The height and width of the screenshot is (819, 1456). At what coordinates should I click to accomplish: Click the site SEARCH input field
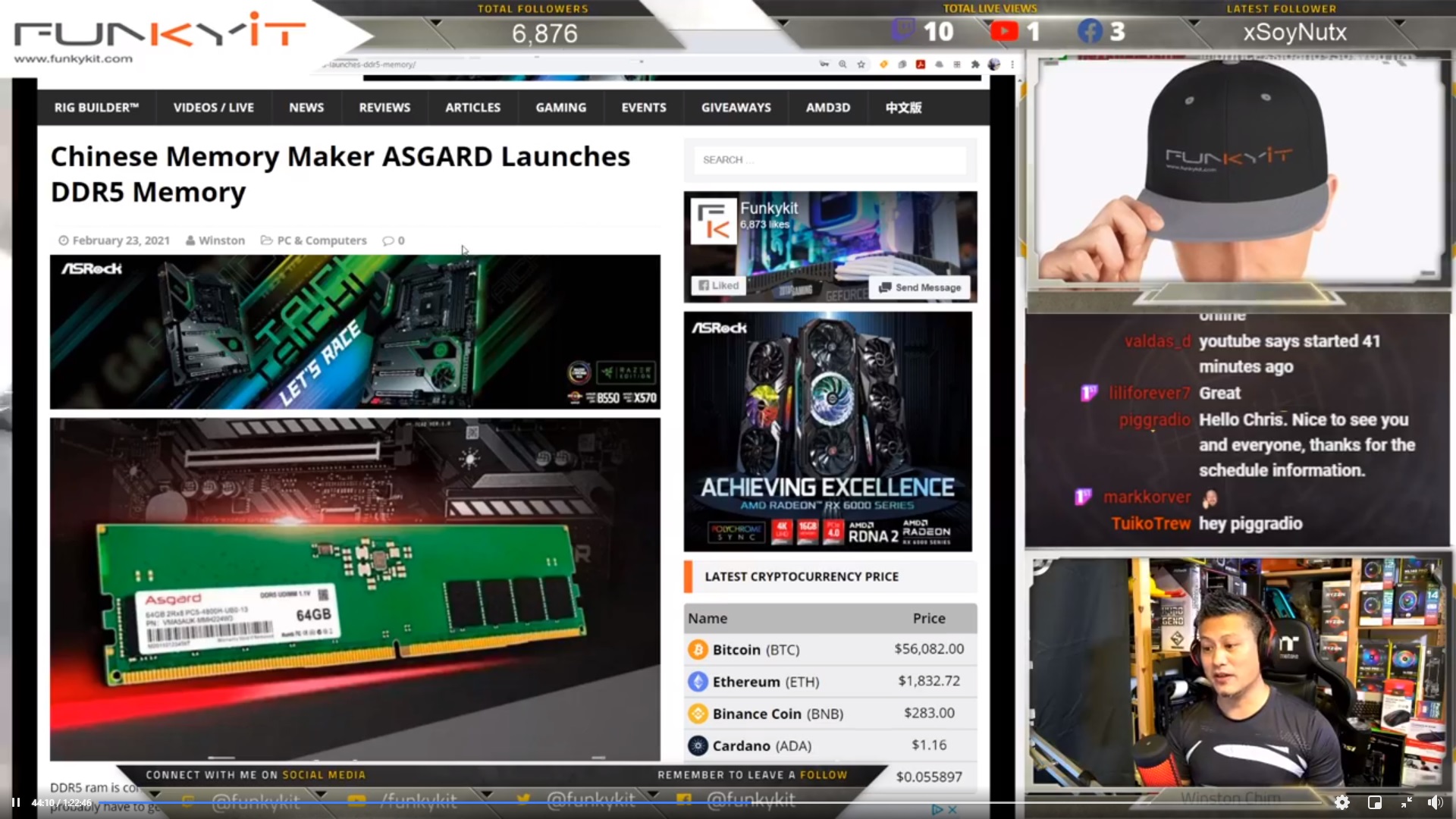830,160
